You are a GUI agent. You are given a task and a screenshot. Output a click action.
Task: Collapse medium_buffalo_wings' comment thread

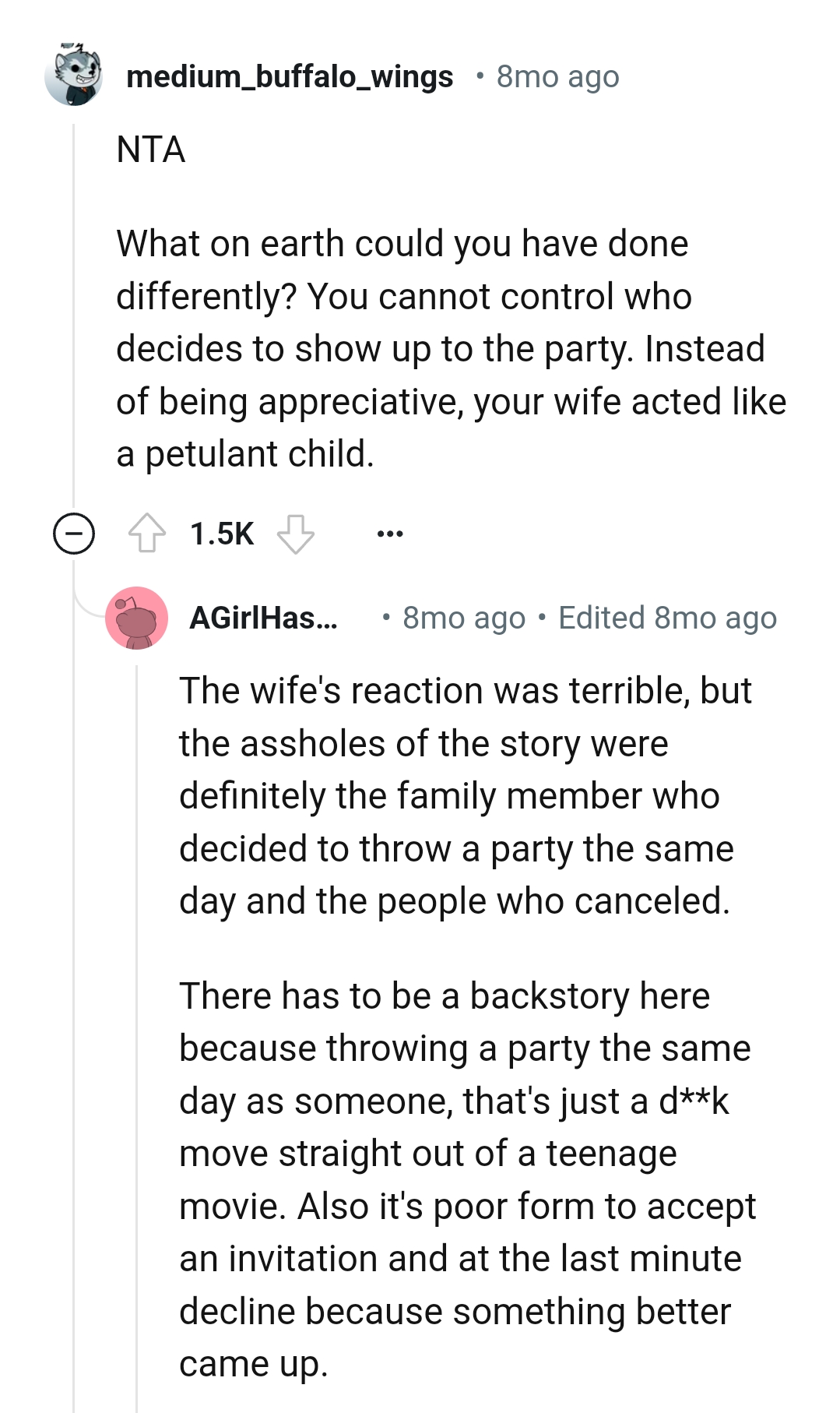(x=73, y=534)
